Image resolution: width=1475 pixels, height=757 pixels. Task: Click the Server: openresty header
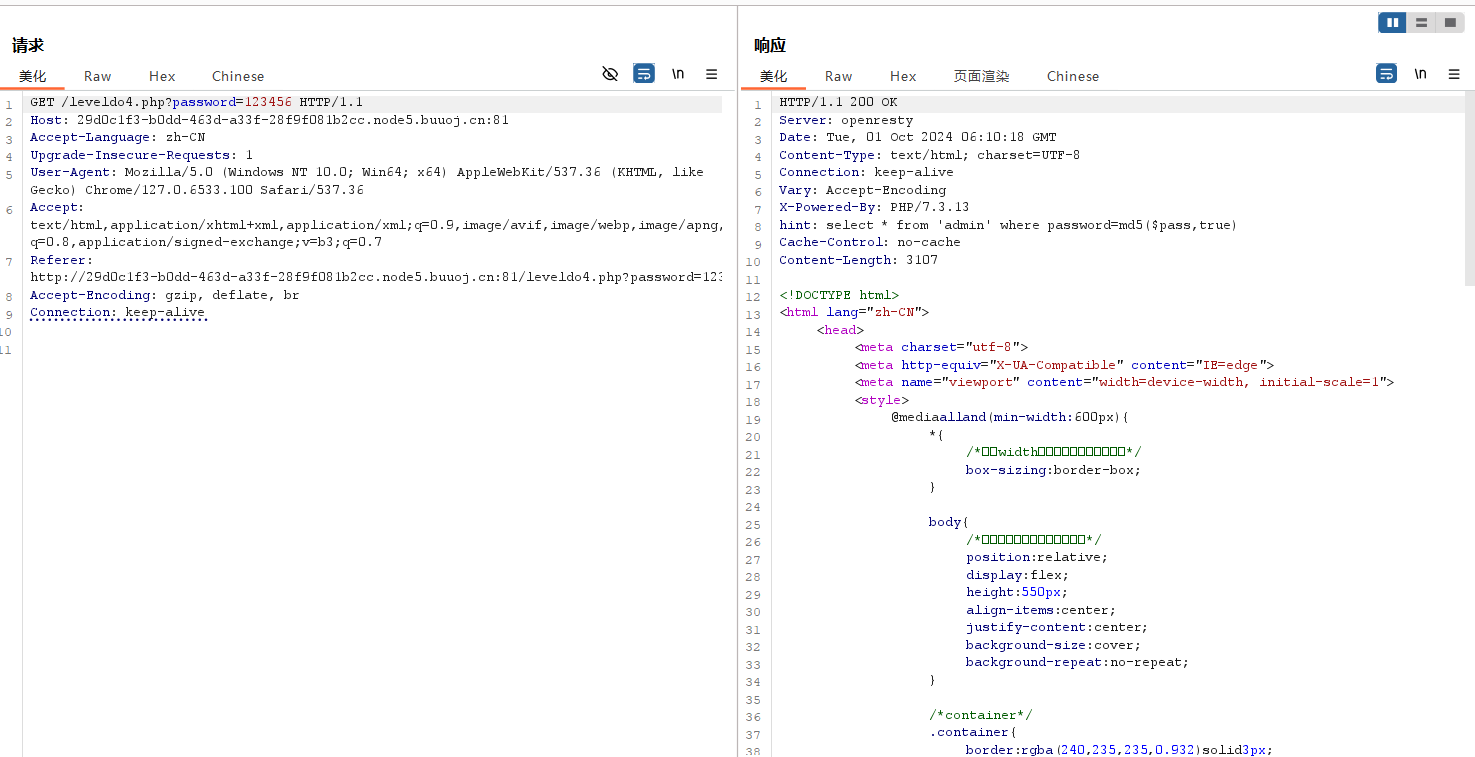coord(846,120)
